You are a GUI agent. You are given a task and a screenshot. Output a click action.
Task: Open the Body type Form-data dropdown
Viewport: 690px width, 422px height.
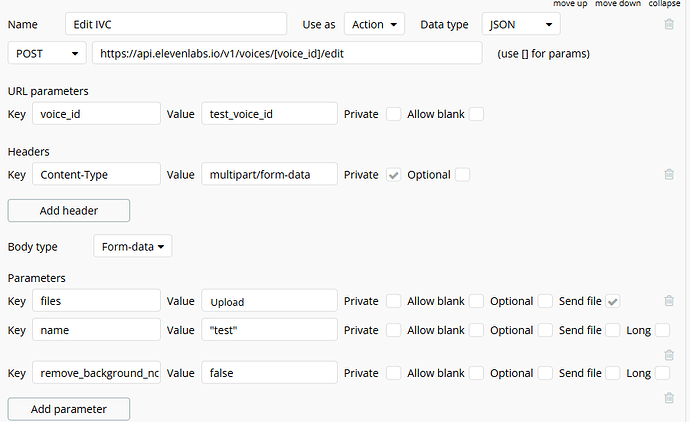(x=132, y=246)
